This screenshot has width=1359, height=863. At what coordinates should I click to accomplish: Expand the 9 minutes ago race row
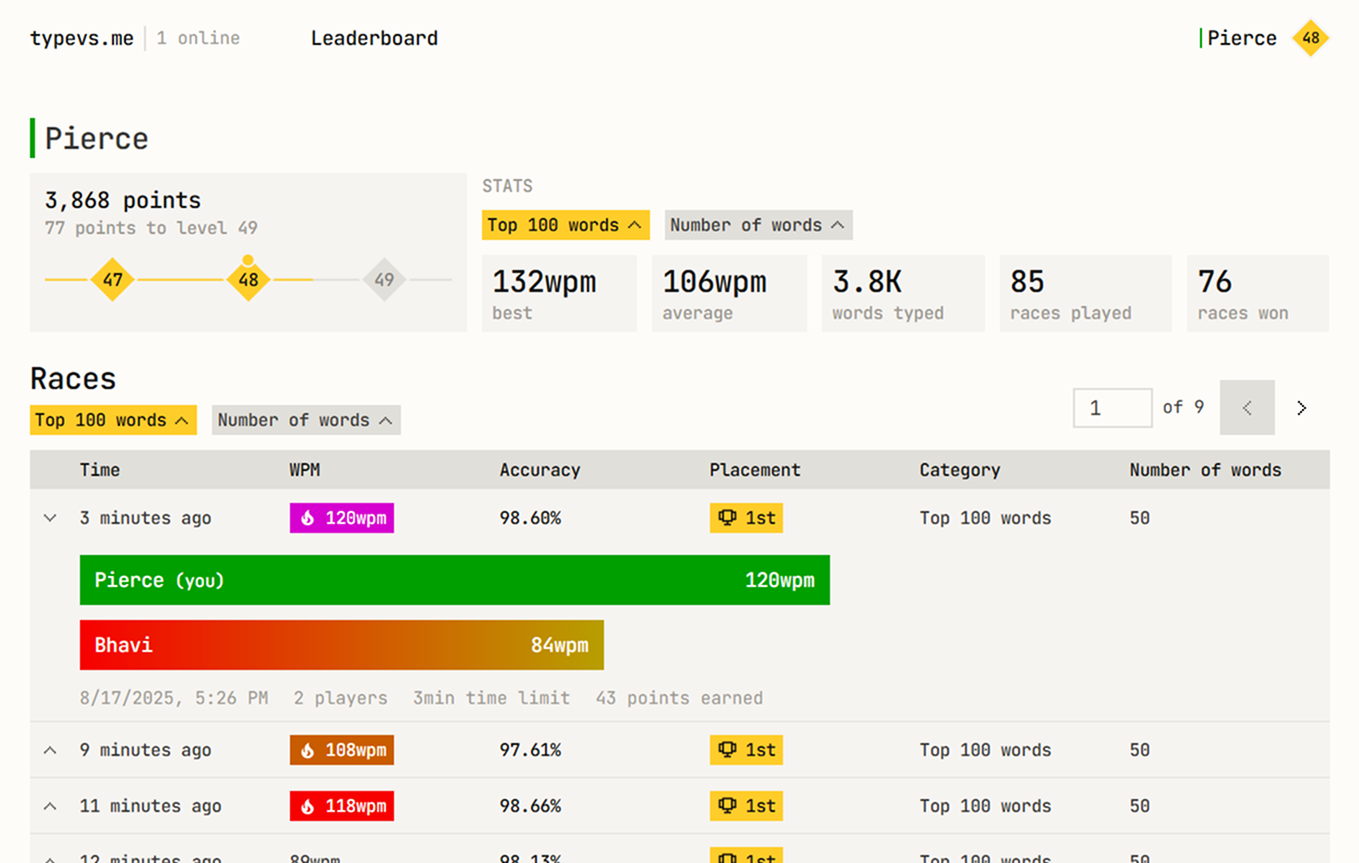click(x=50, y=750)
